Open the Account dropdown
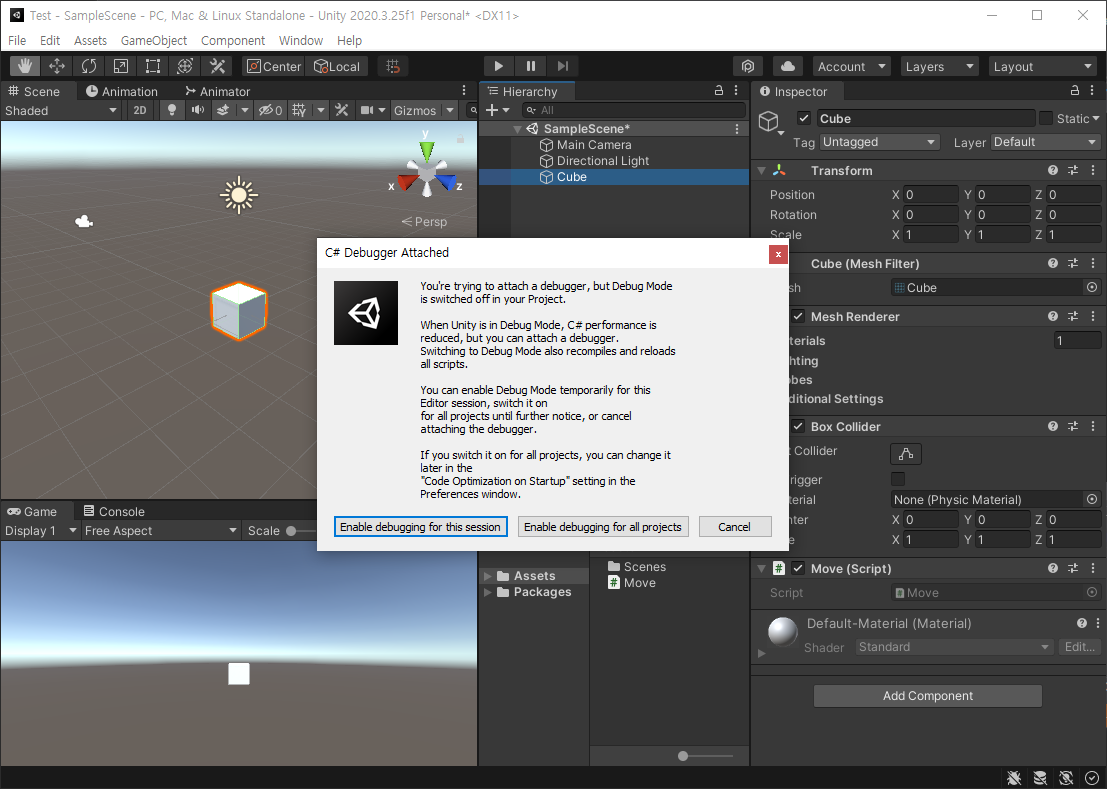This screenshot has width=1107, height=789. coord(851,66)
